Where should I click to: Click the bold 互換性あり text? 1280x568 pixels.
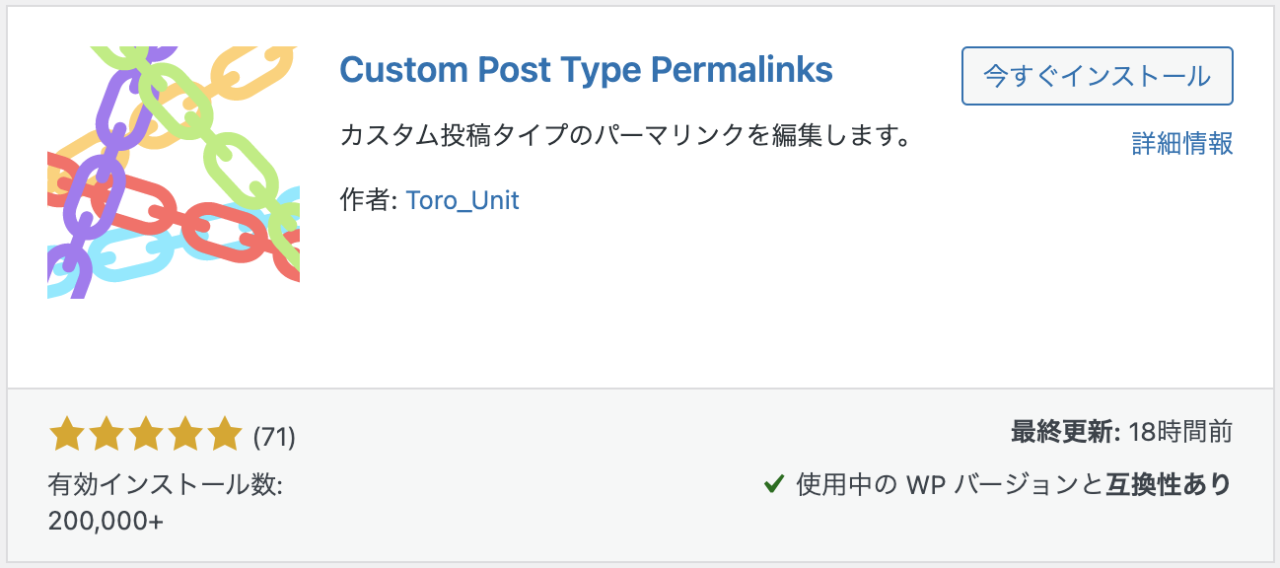coord(1169,485)
